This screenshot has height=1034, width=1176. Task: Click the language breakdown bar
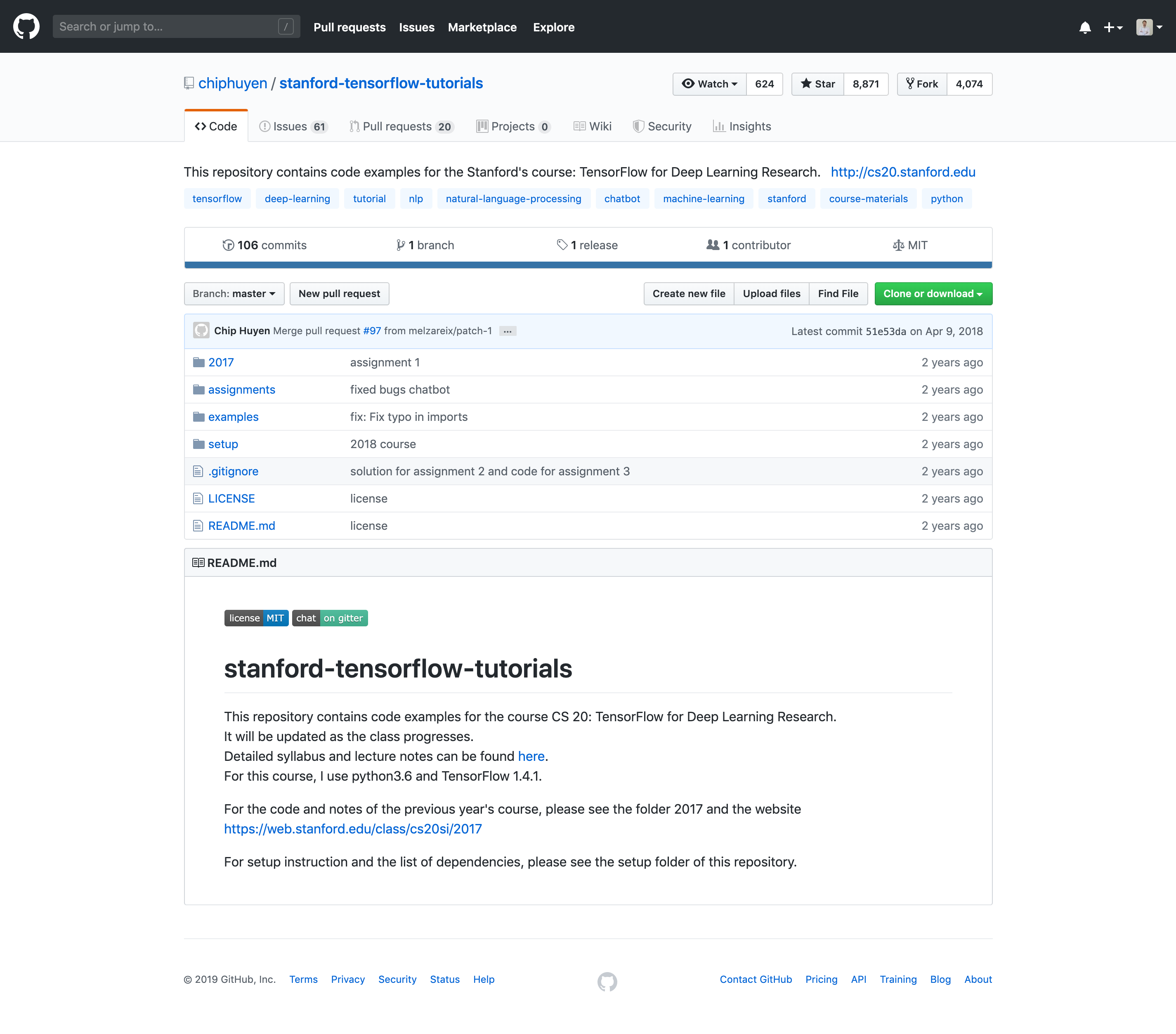tap(588, 265)
